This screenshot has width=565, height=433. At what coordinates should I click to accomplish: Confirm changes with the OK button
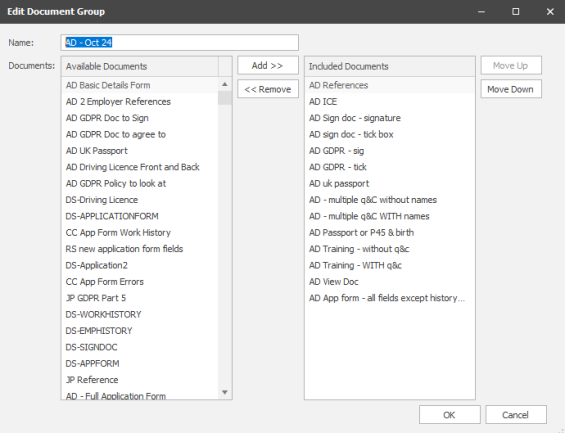449,415
